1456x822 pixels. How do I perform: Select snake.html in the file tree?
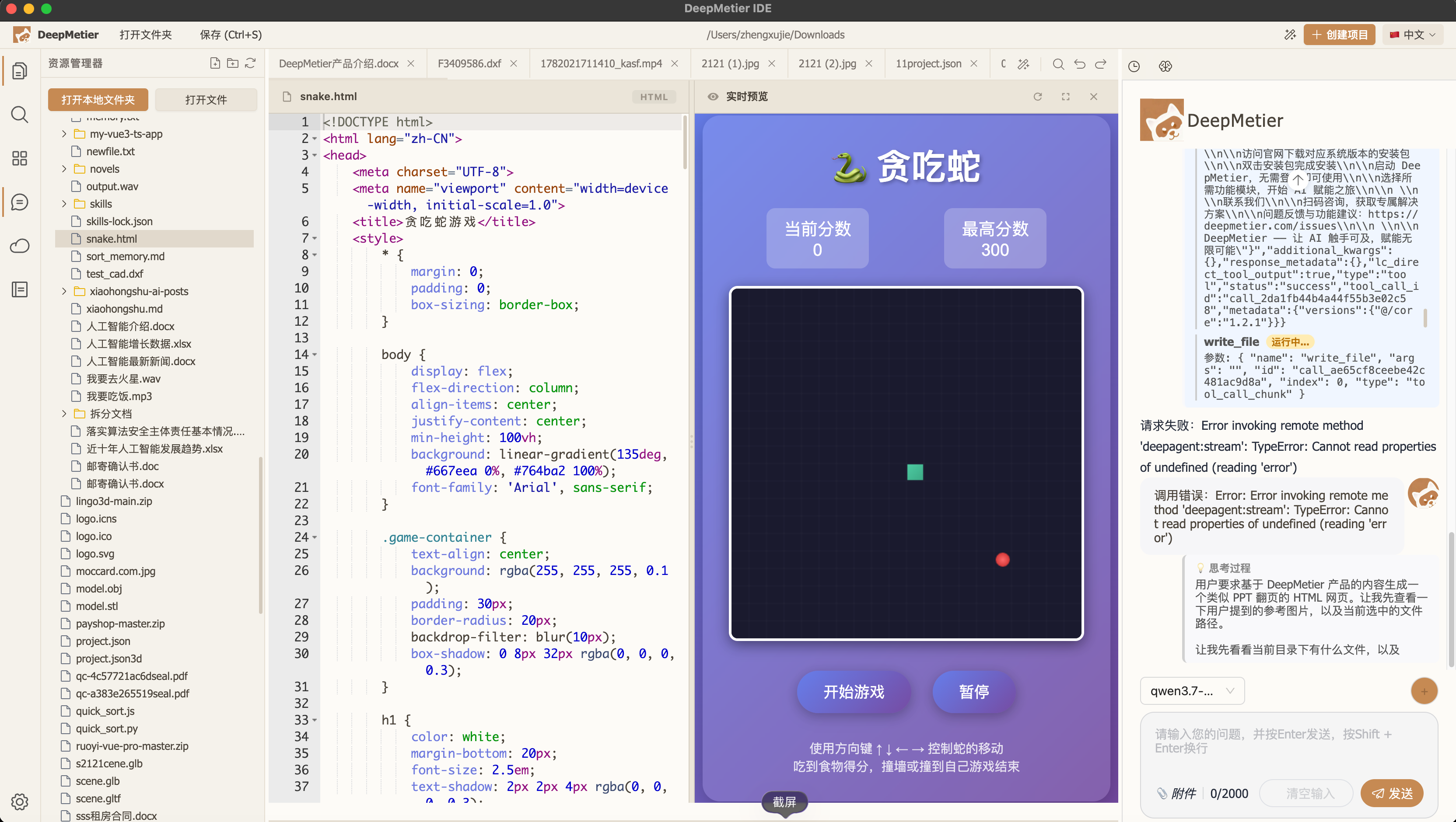154,238
